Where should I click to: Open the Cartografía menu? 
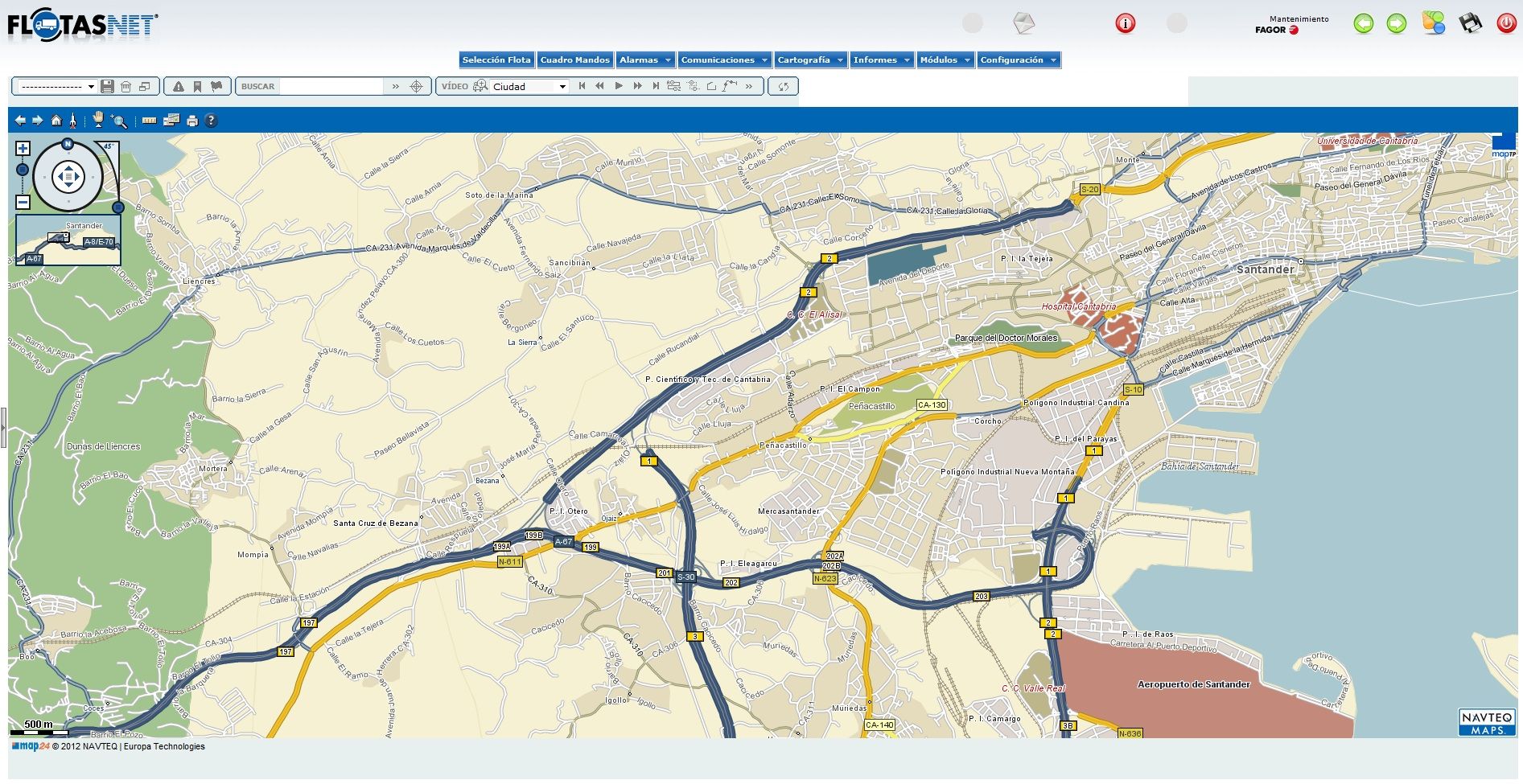pyautogui.click(x=810, y=60)
